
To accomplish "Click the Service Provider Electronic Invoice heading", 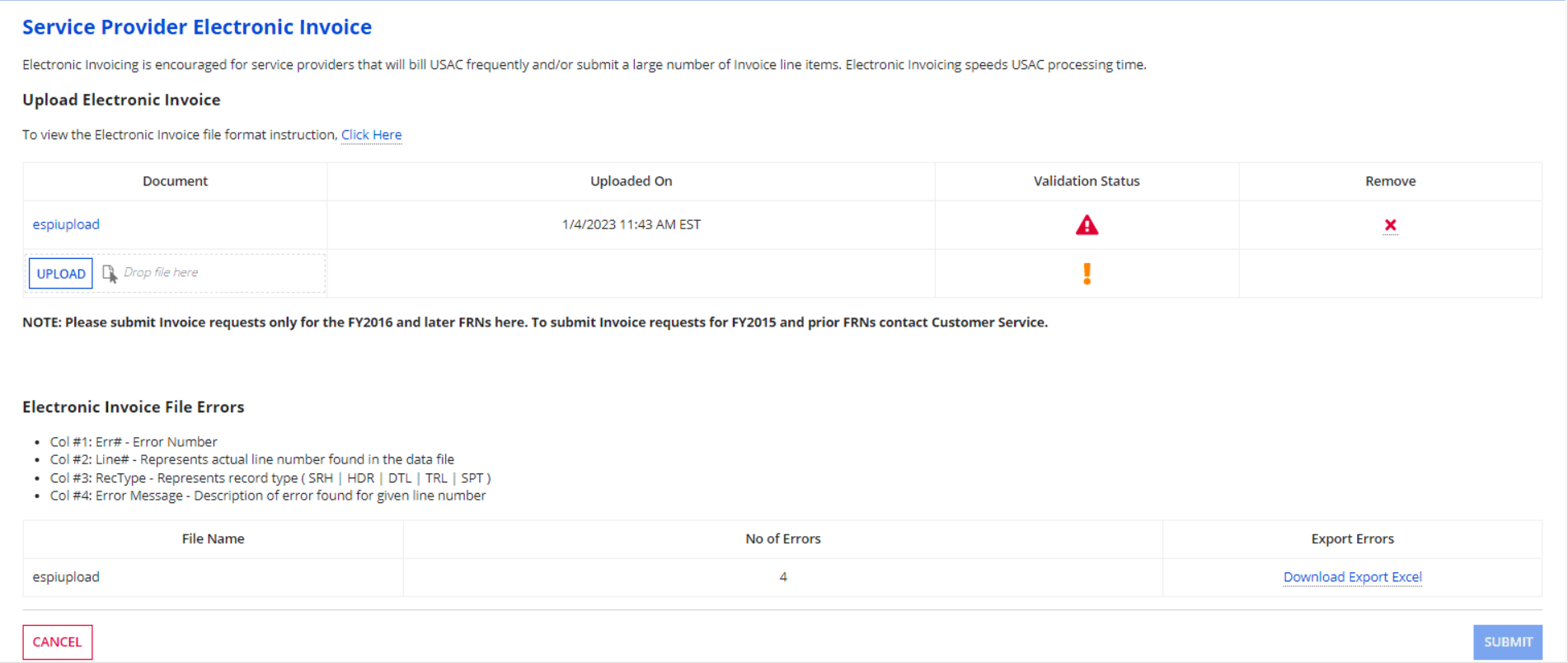I will [197, 27].
